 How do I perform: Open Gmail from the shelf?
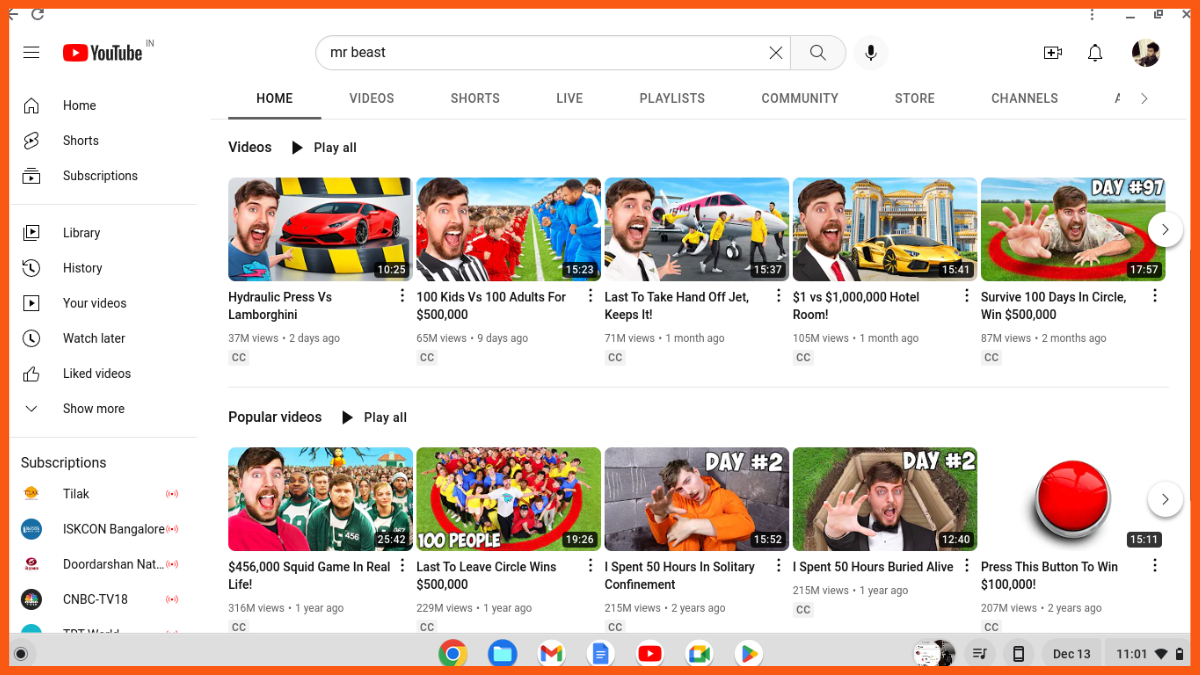[x=551, y=654]
